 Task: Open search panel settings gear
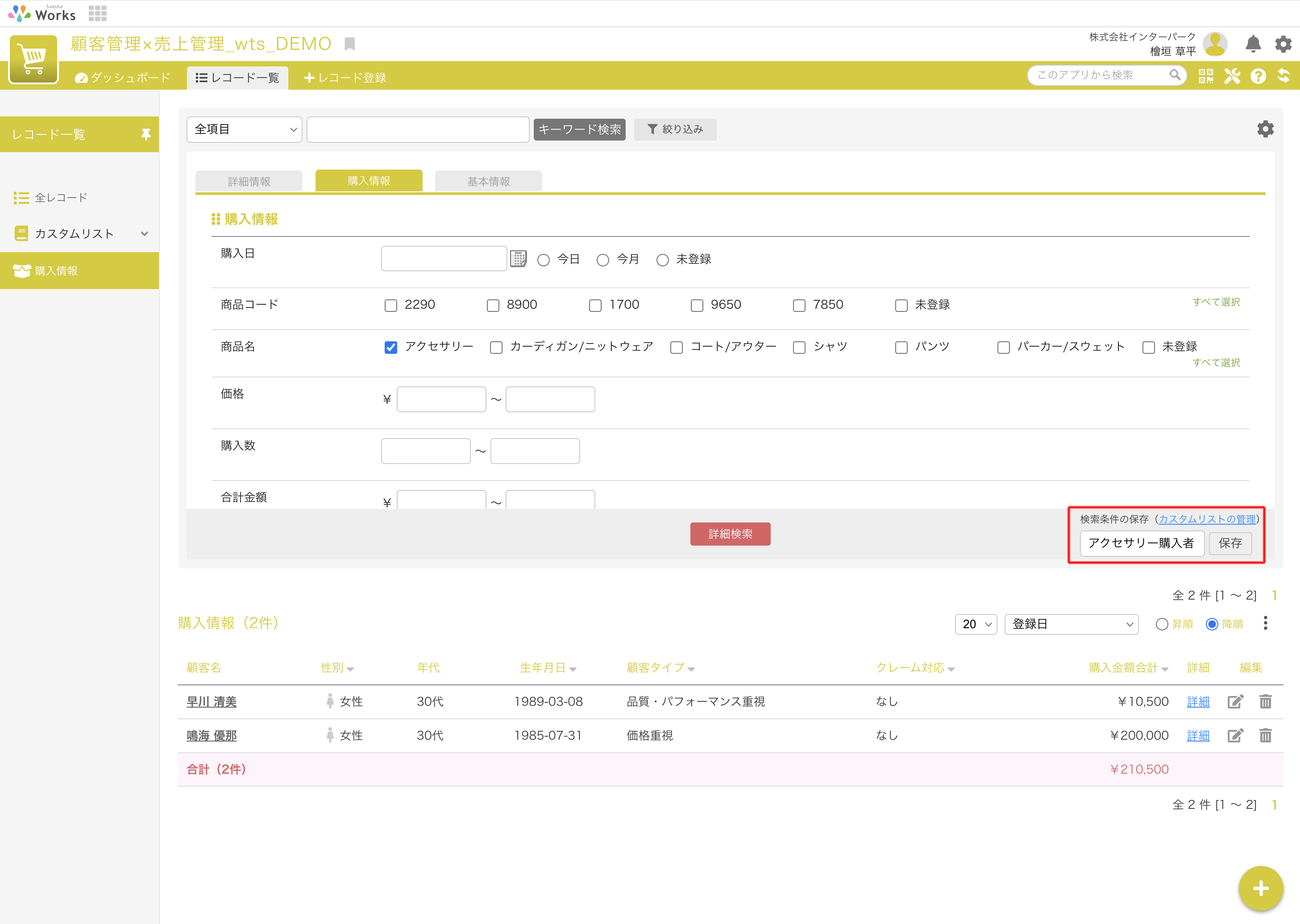pos(1265,129)
